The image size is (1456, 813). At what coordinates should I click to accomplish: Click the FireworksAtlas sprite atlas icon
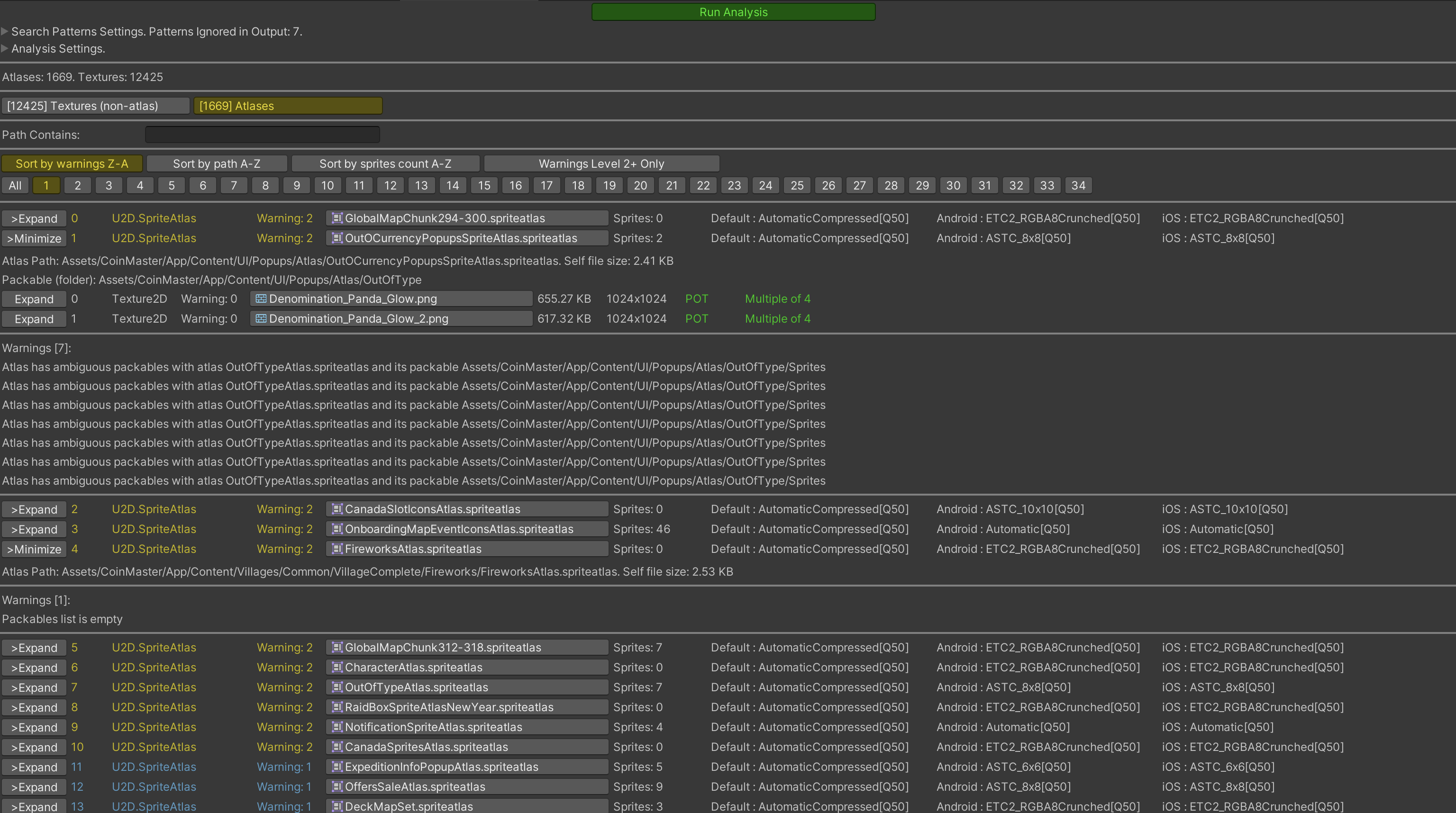point(337,549)
